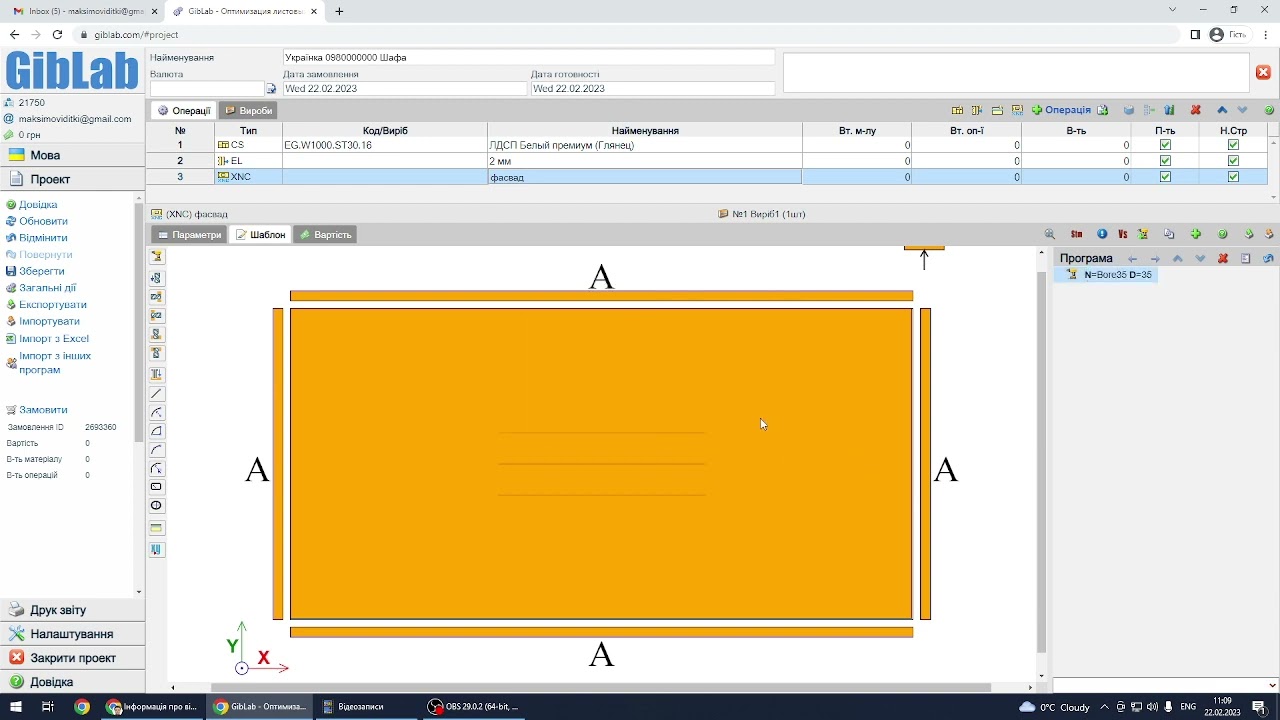Close message panel with red X button

point(1263,73)
